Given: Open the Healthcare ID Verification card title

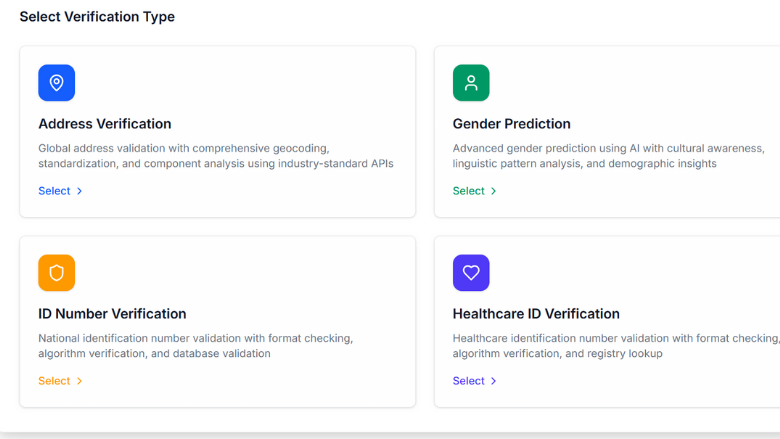Looking at the screenshot, I should (x=536, y=314).
